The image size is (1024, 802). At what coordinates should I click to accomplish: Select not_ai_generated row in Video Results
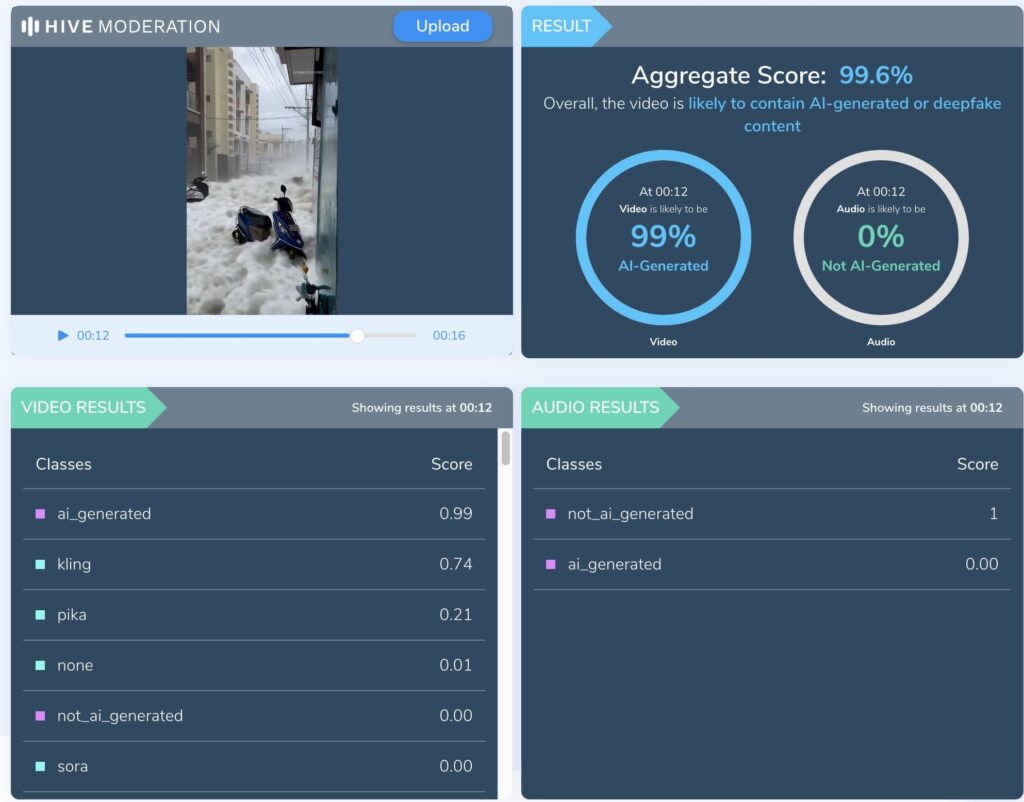tap(254, 716)
